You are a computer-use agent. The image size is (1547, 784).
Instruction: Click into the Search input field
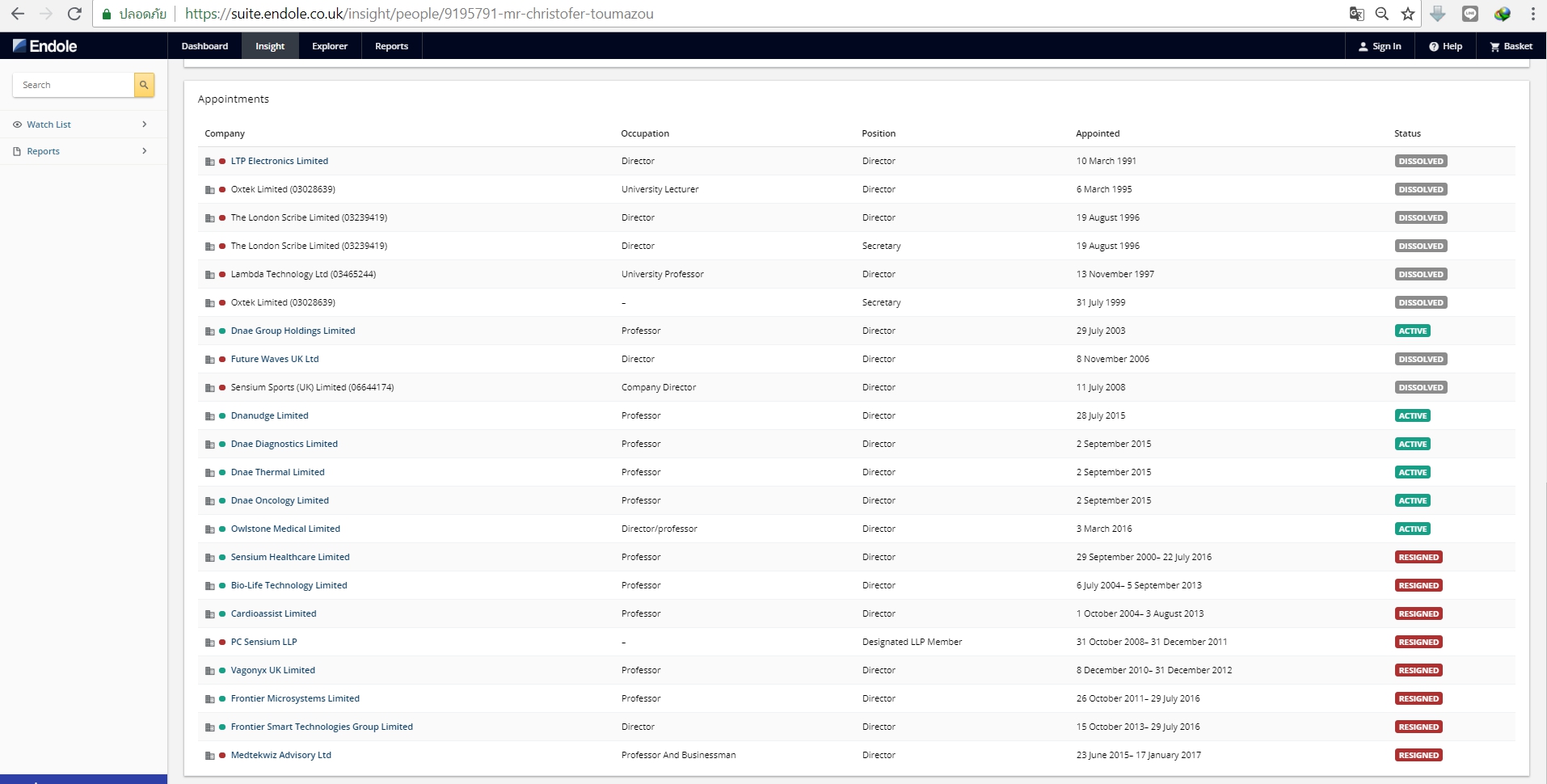click(x=74, y=85)
